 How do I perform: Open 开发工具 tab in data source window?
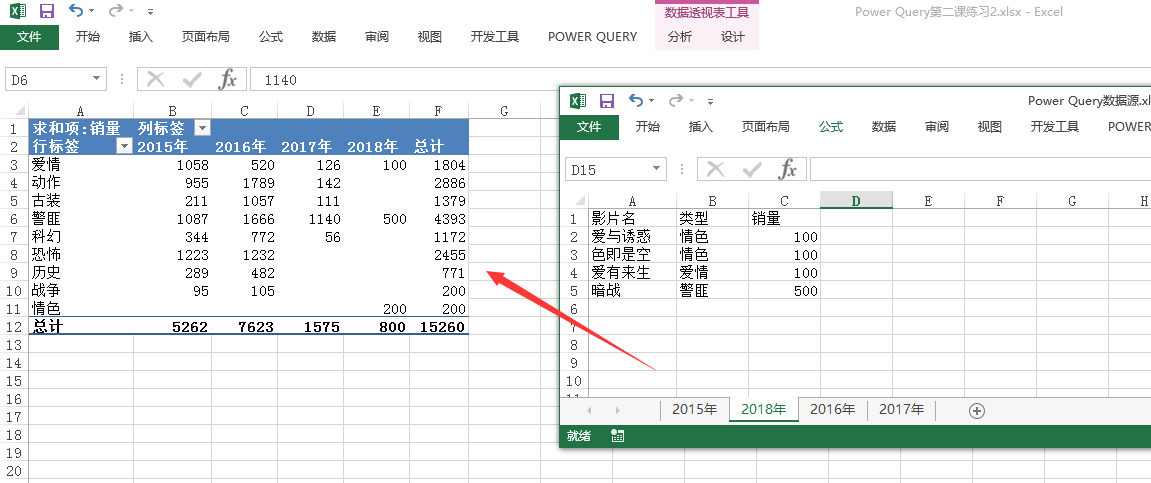coord(1055,127)
